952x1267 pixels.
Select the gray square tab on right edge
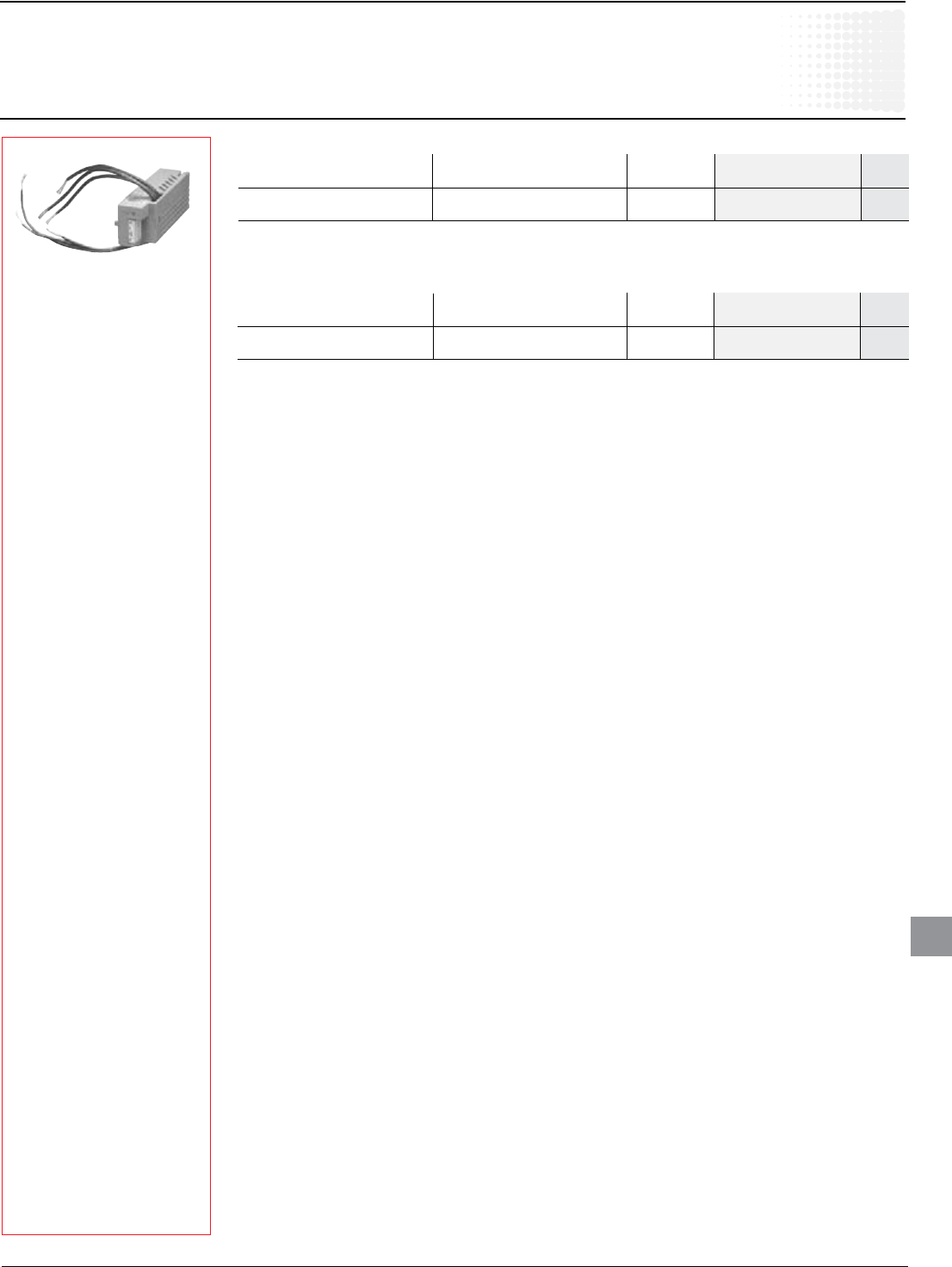(931, 936)
